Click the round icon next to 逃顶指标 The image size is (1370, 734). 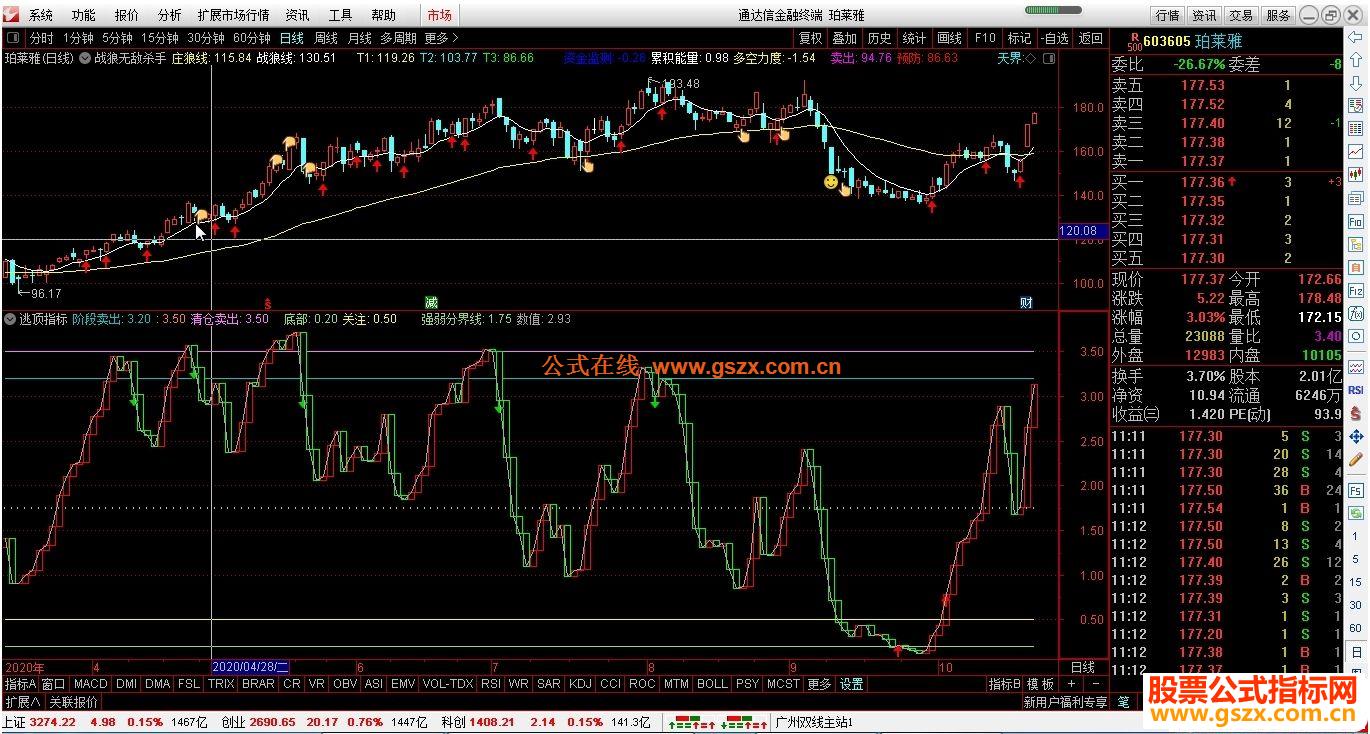10,319
